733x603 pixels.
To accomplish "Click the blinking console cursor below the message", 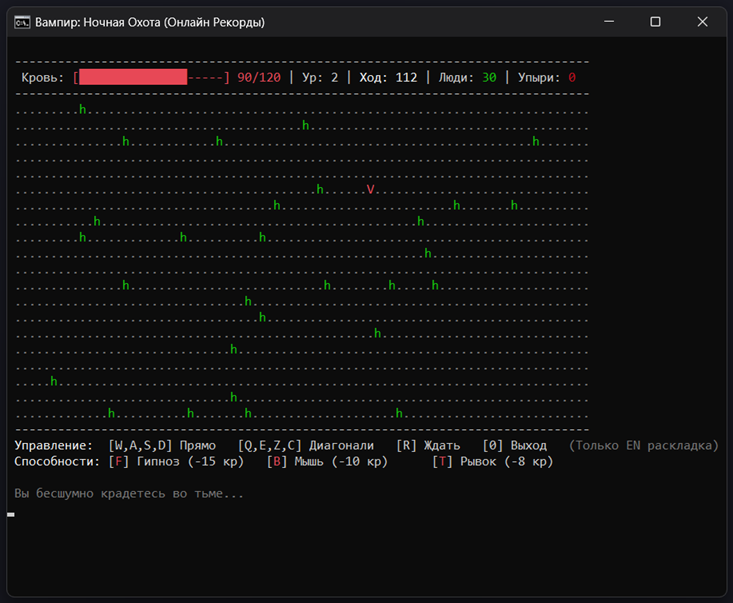I will 11,515.
